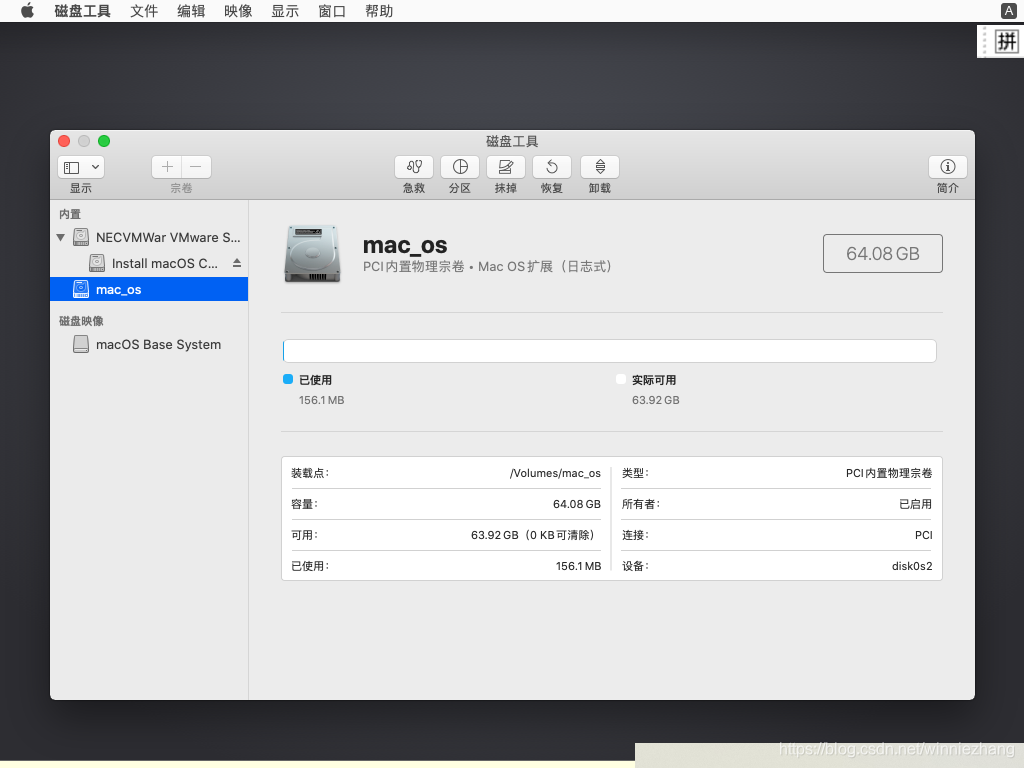Image resolution: width=1024 pixels, height=768 pixels.
Task: Click the Restore (恢复) toolbar icon
Action: point(552,167)
